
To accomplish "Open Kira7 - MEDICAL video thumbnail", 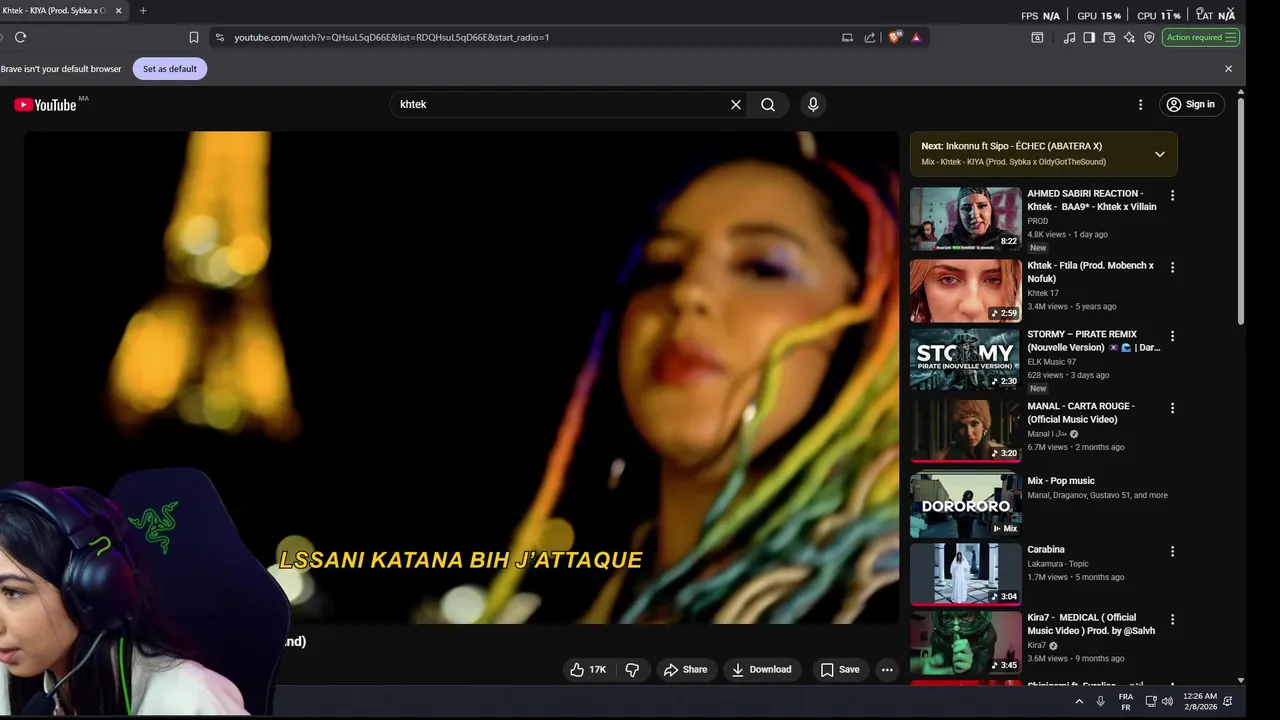I will pos(965,643).
